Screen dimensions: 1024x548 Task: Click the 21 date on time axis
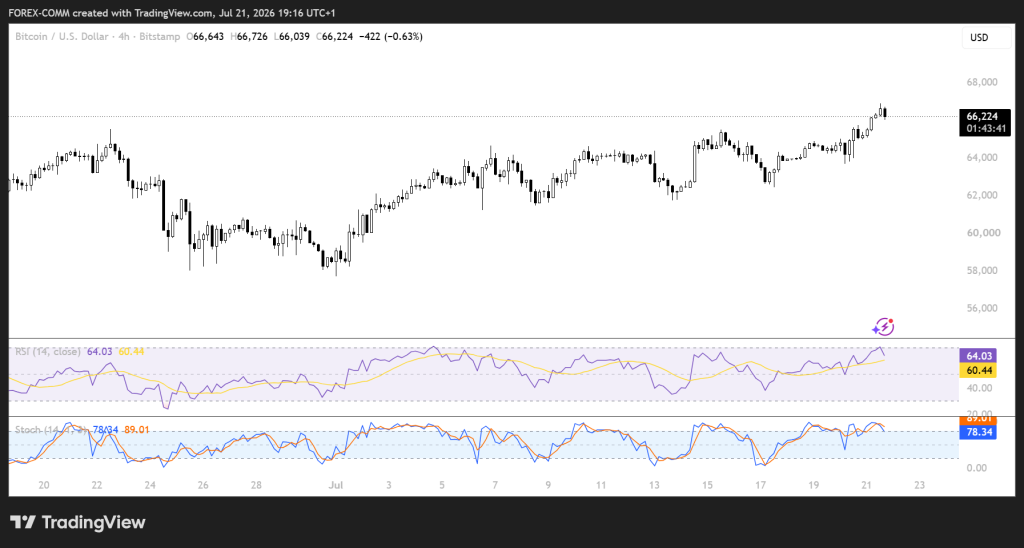[x=867, y=485]
